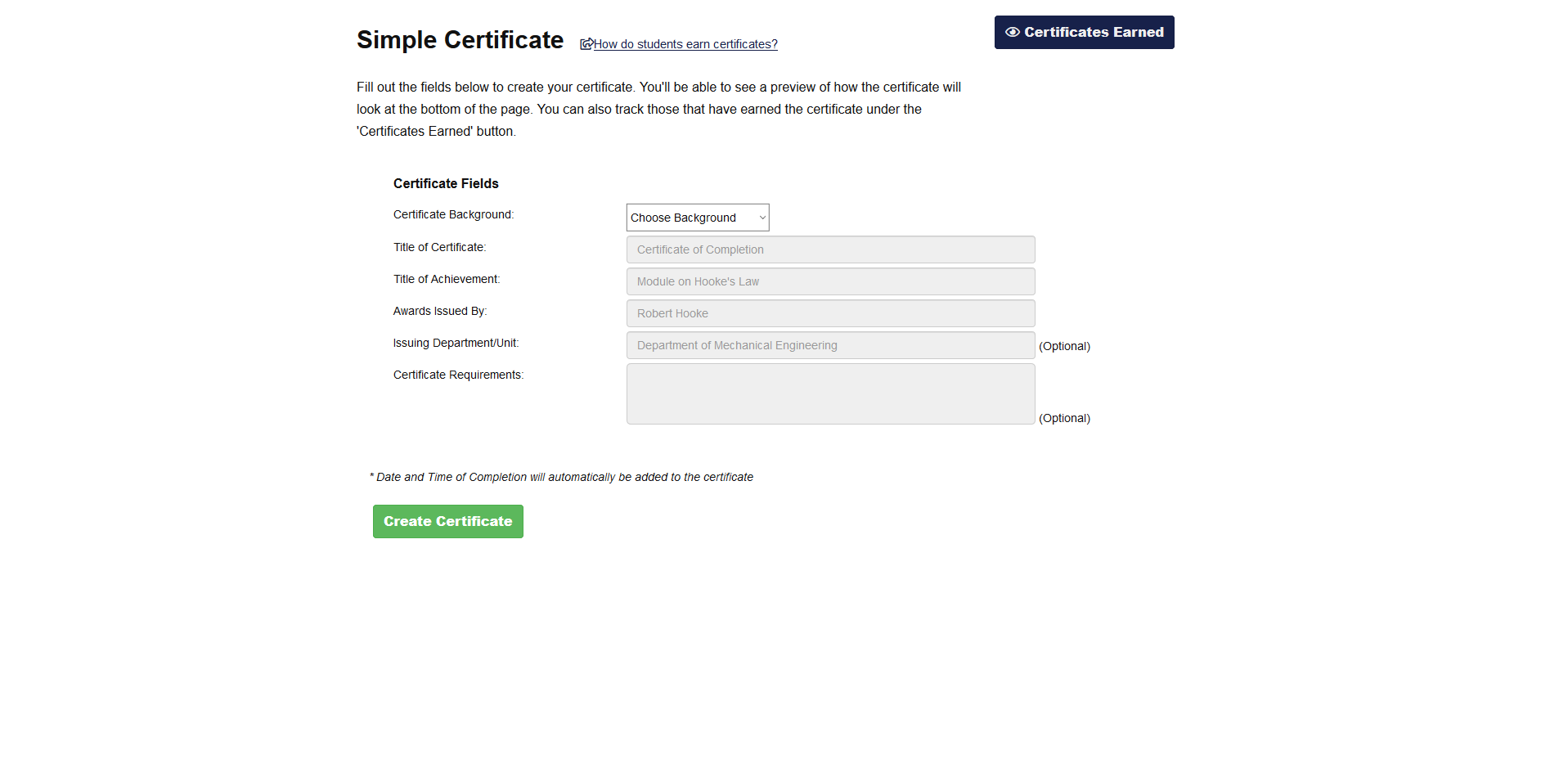This screenshot has width=1568, height=764.
Task: Click the 'Certificate Requirements:' label
Action: coord(458,375)
